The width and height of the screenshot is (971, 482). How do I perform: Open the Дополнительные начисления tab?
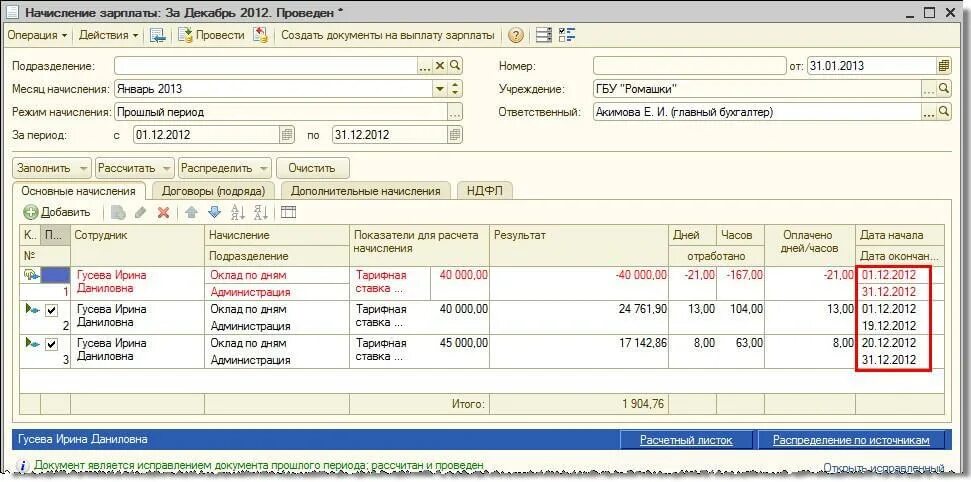365,191
